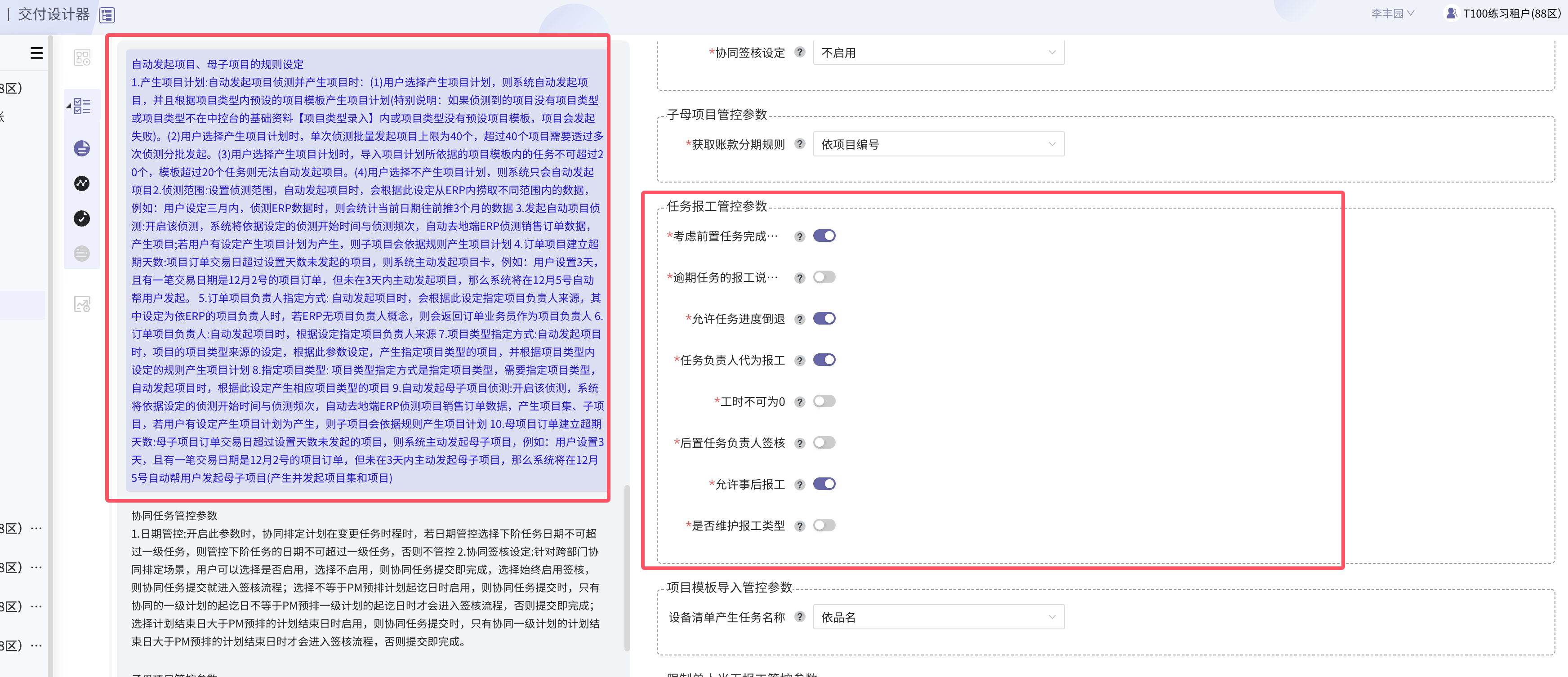Turn on 是否维护报工类型 toggle
The image size is (1568, 677).
(824, 526)
